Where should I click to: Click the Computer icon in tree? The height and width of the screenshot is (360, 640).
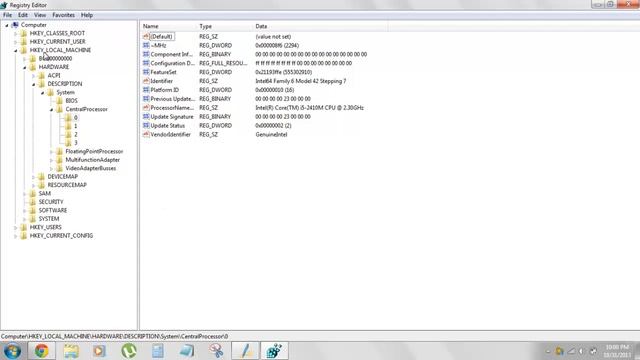[x=15, y=25]
